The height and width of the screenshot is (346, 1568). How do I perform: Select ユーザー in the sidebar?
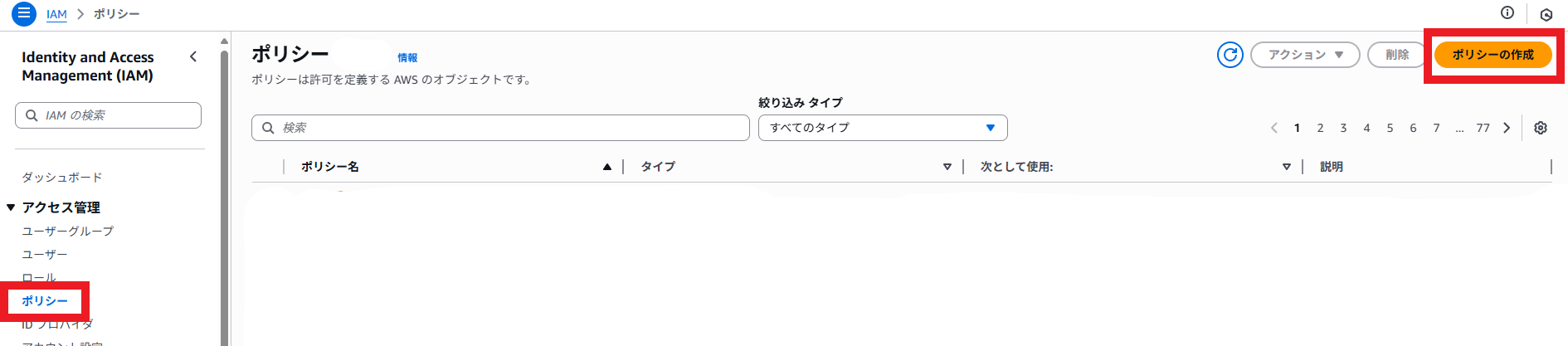(45, 254)
